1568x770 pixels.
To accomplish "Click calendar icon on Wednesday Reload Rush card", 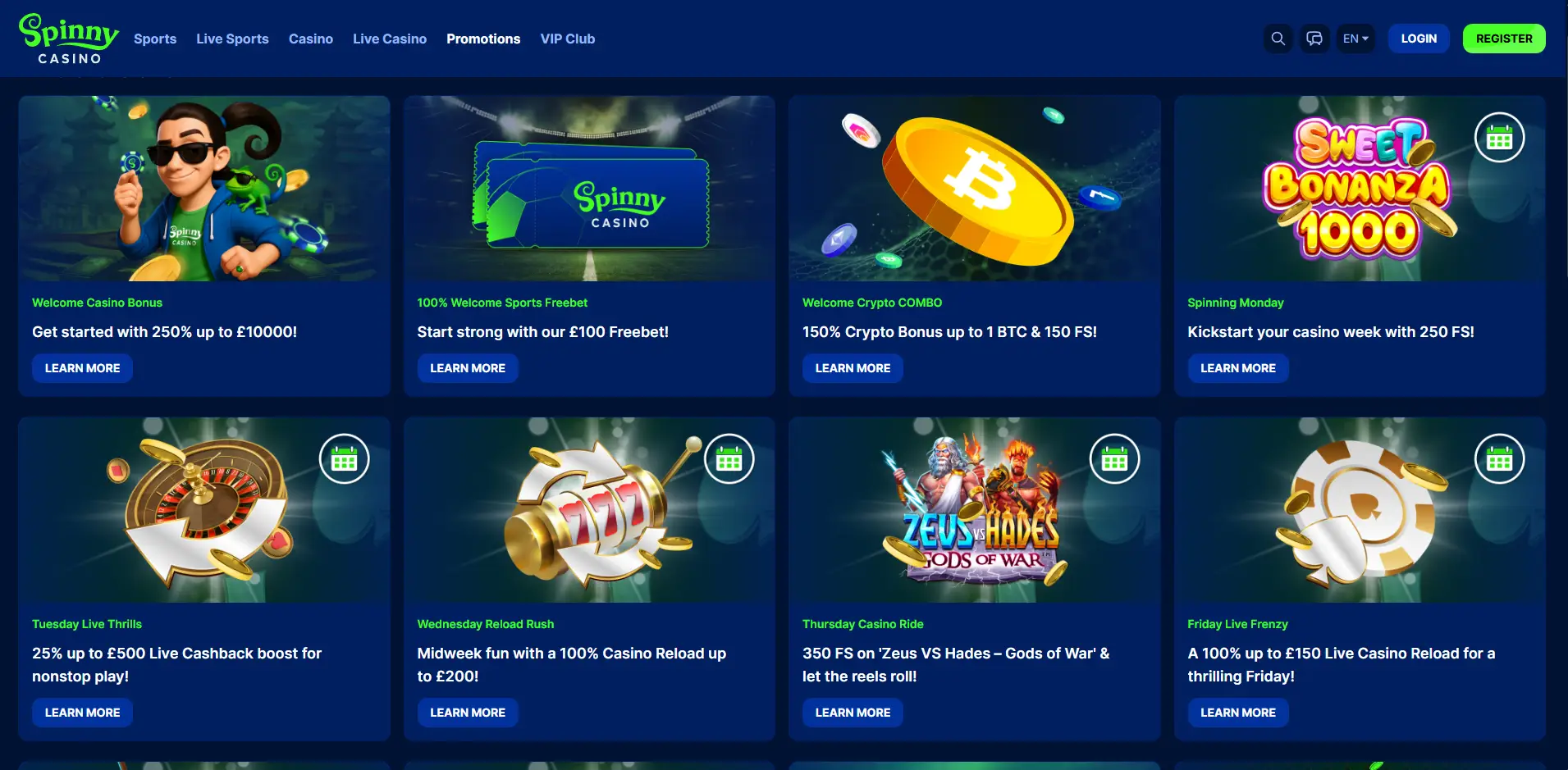I will [729, 458].
